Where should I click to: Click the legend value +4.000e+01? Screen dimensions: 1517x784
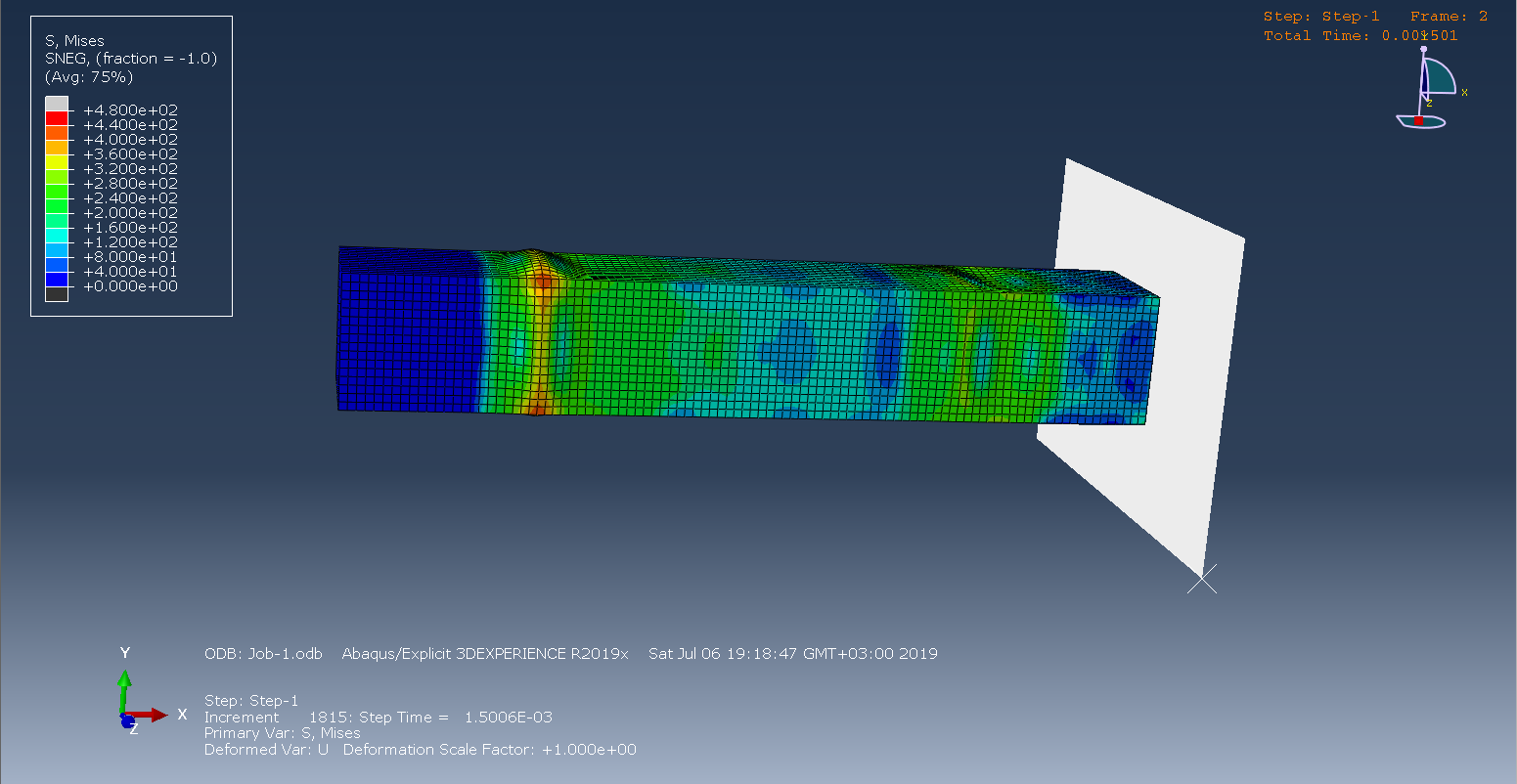131,272
